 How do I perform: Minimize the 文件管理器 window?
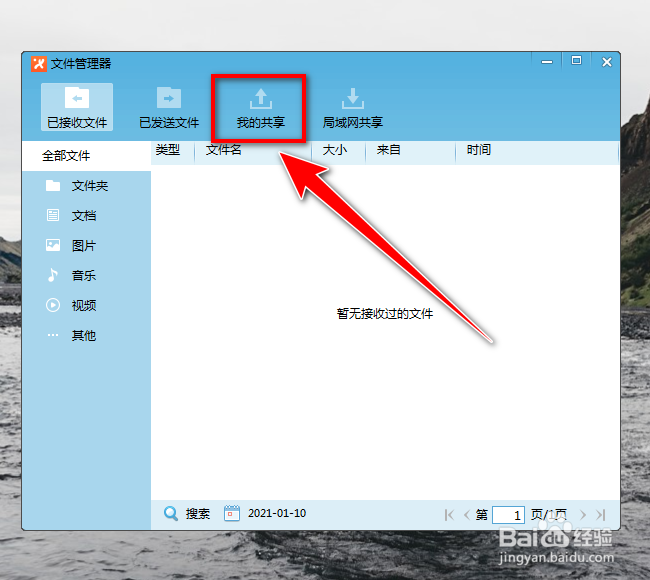click(547, 62)
